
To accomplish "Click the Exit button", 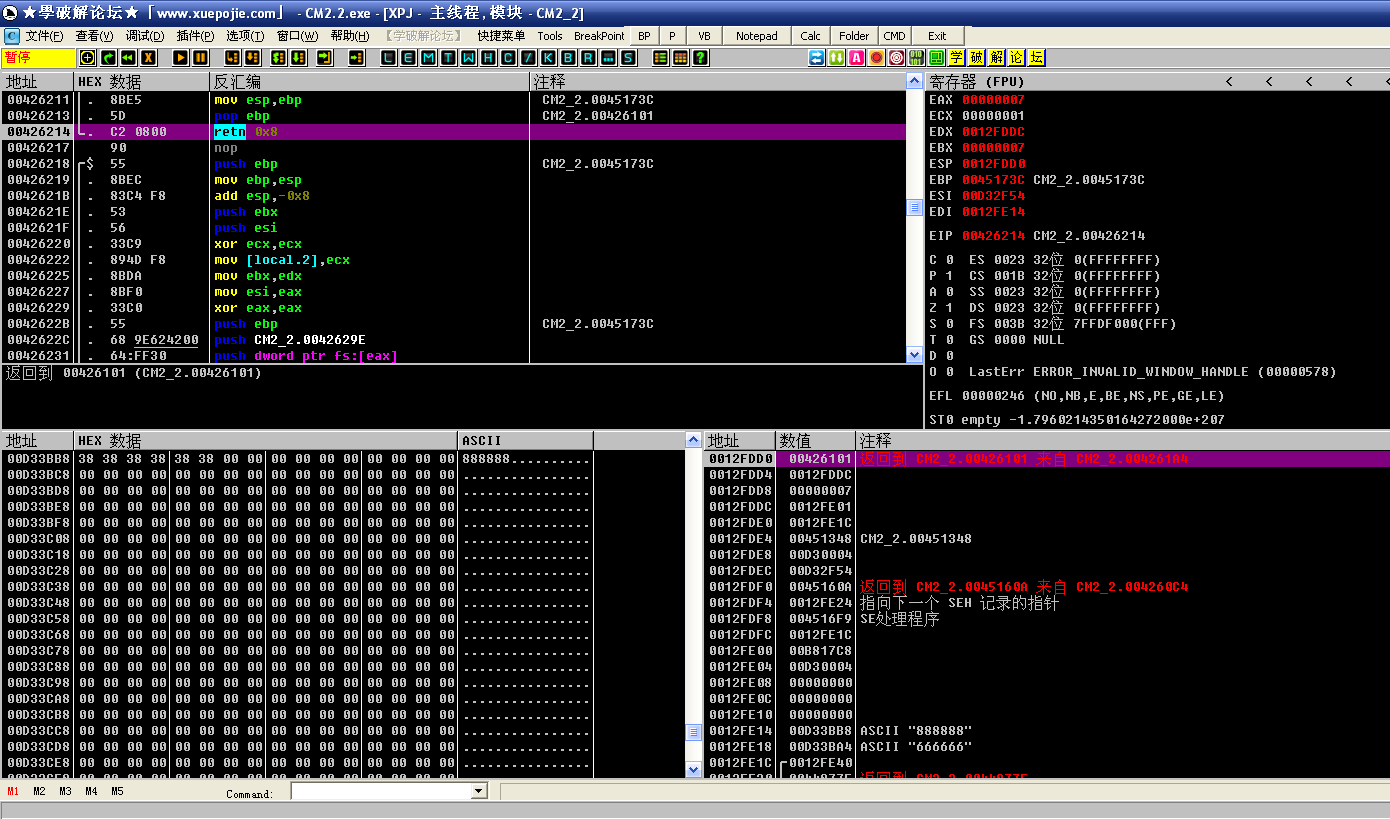I will click(x=937, y=36).
